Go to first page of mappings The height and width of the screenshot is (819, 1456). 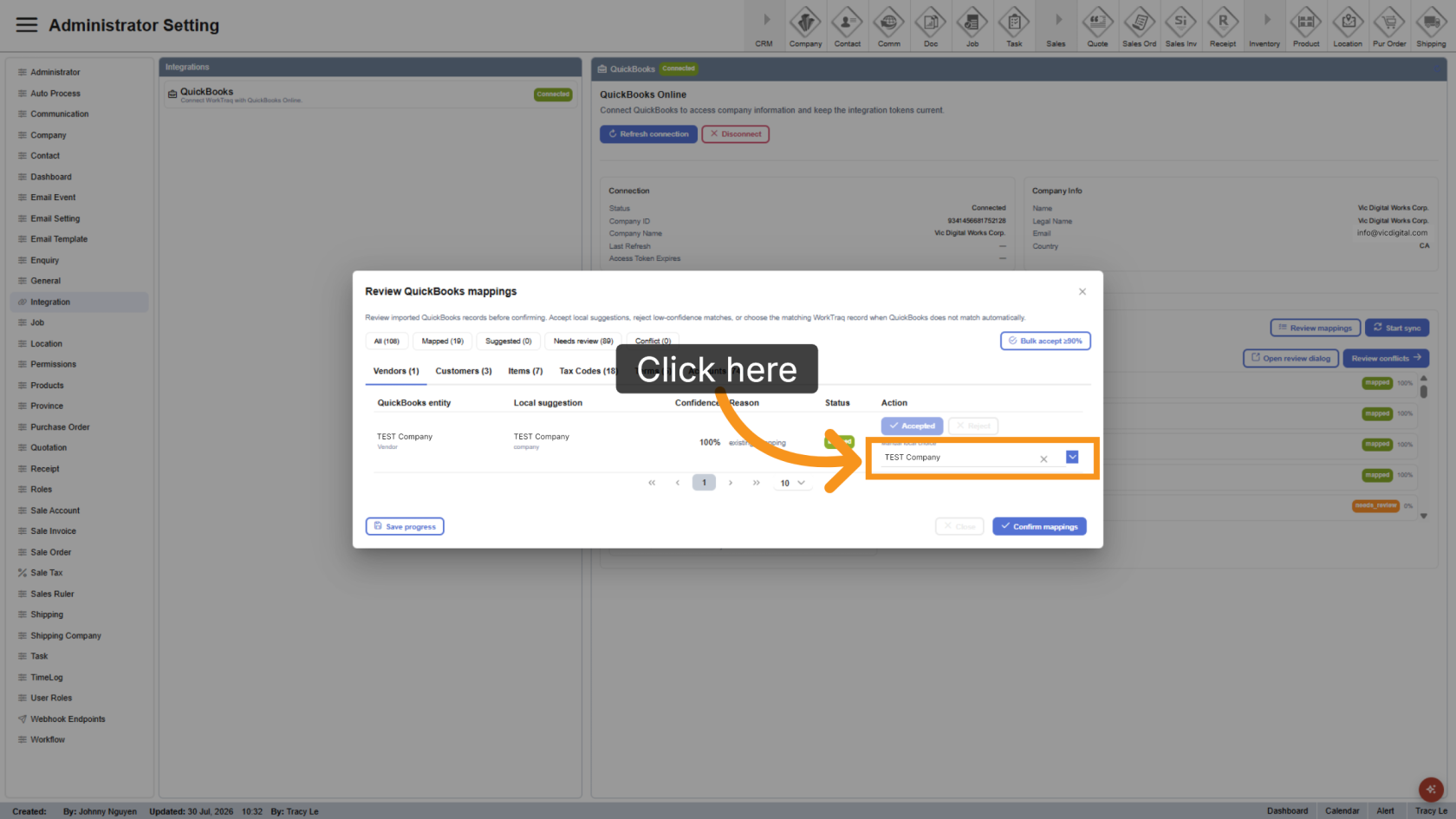652,483
